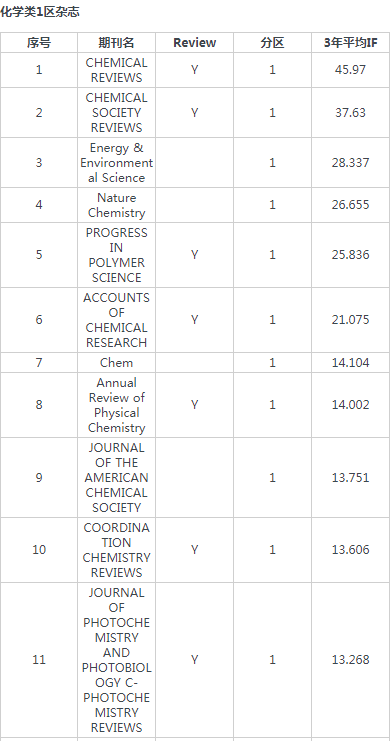The height and width of the screenshot is (741, 392).
Task: Select ACCOUNTS OF CHEMICAL RESEARCH cell
Action: click(x=116, y=320)
